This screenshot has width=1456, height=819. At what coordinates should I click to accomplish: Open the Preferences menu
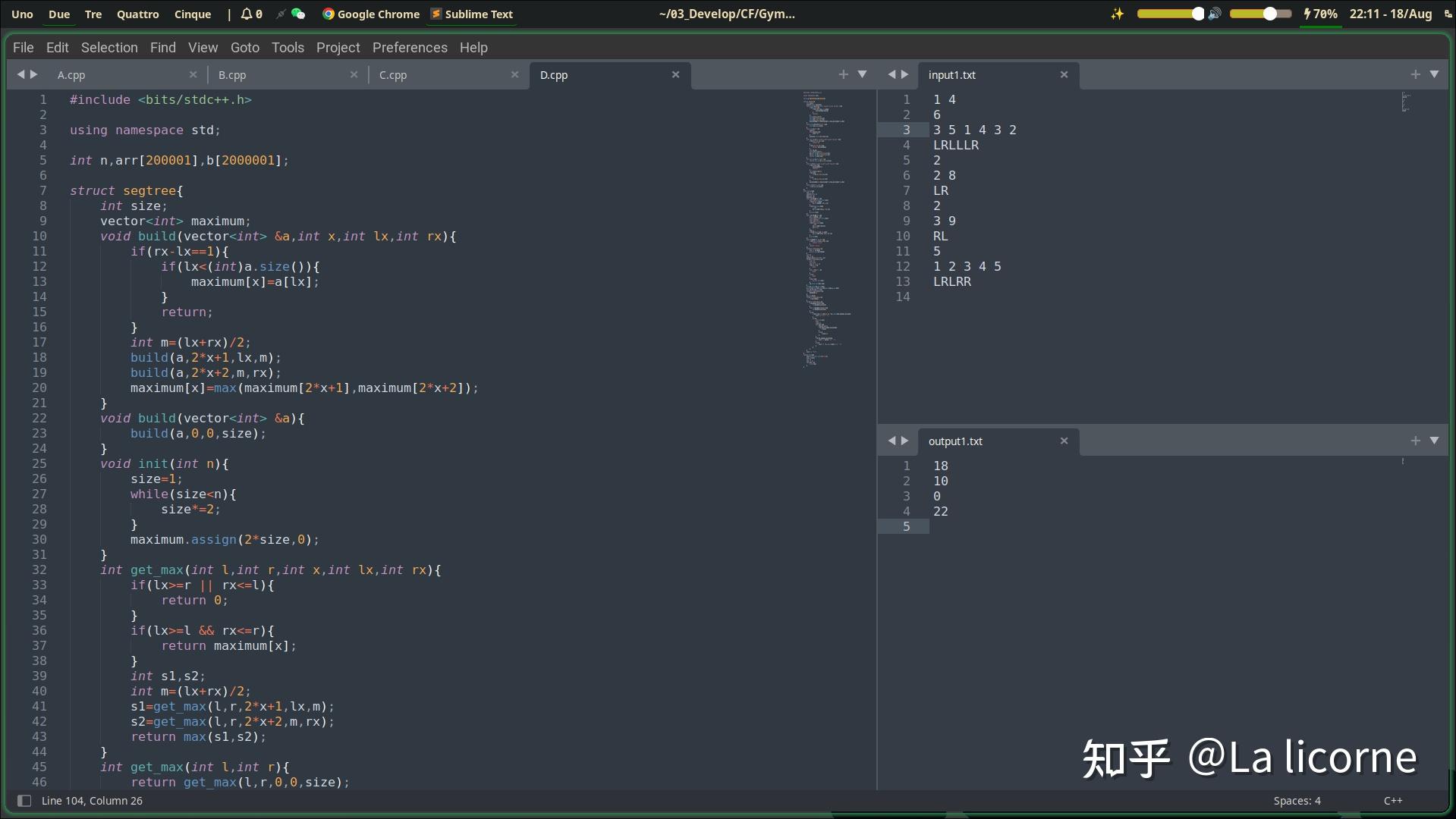410,47
